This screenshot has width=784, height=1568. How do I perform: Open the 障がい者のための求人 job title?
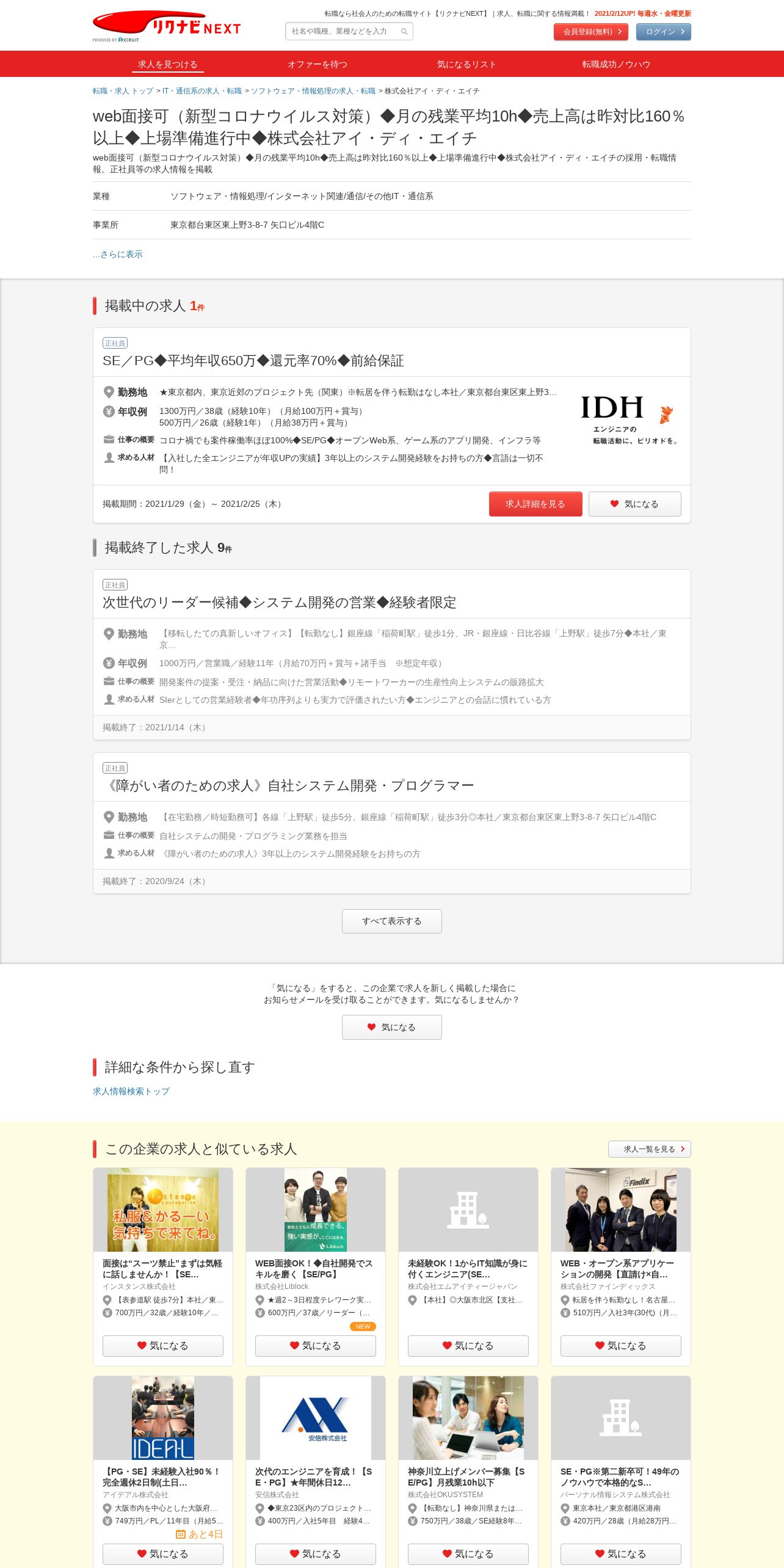[288, 786]
